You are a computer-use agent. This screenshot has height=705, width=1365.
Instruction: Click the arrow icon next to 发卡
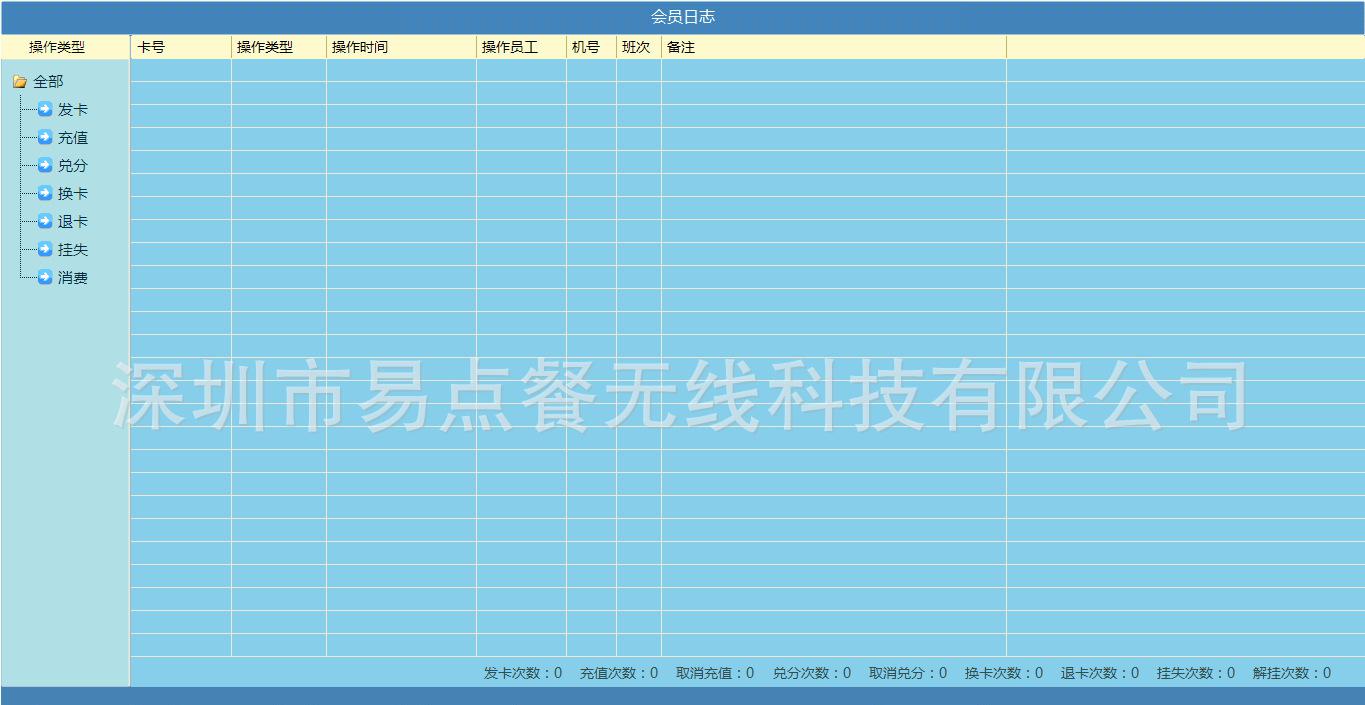click(45, 109)
